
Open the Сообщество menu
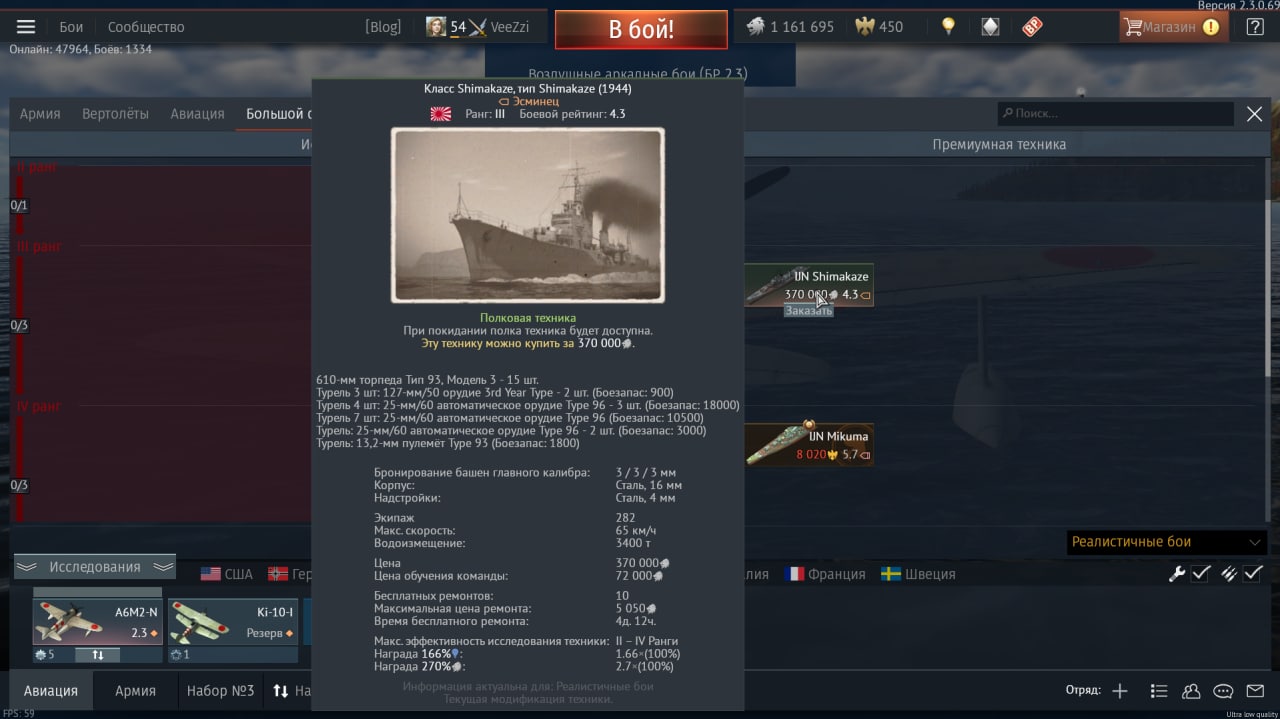pyautogui.click(x=145, y=27)
